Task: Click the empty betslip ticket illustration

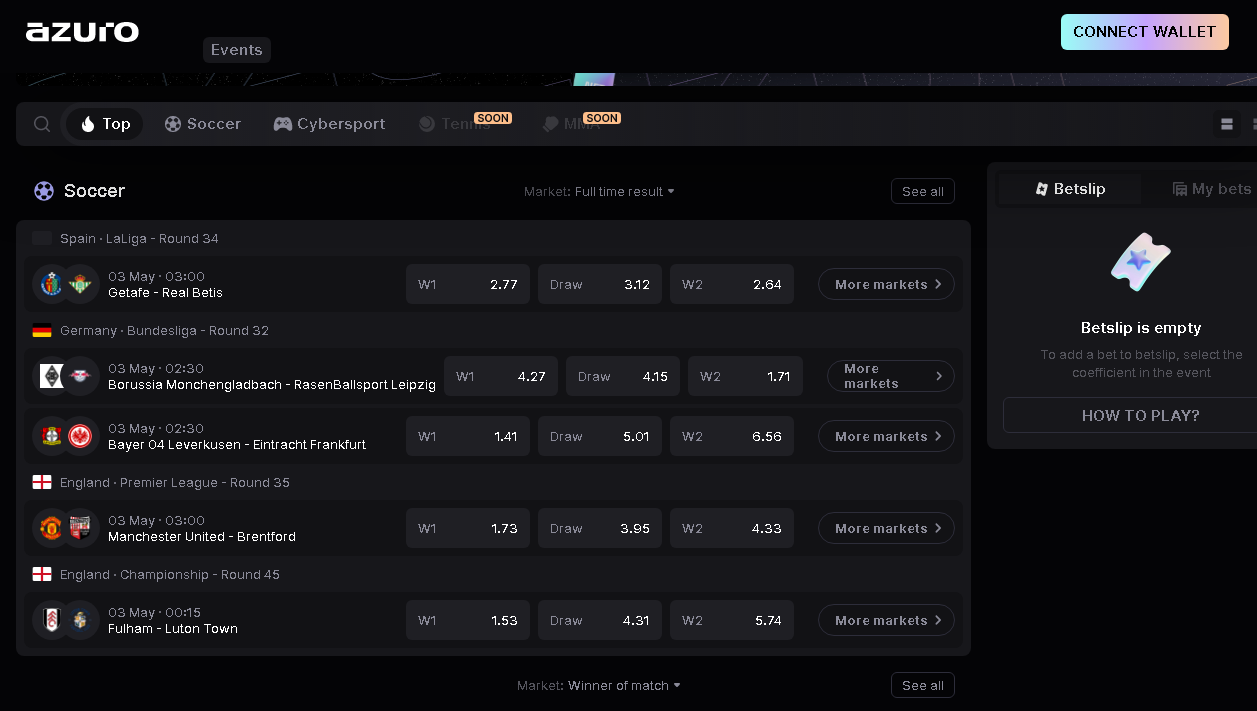Action: [x=1141, y=262]
